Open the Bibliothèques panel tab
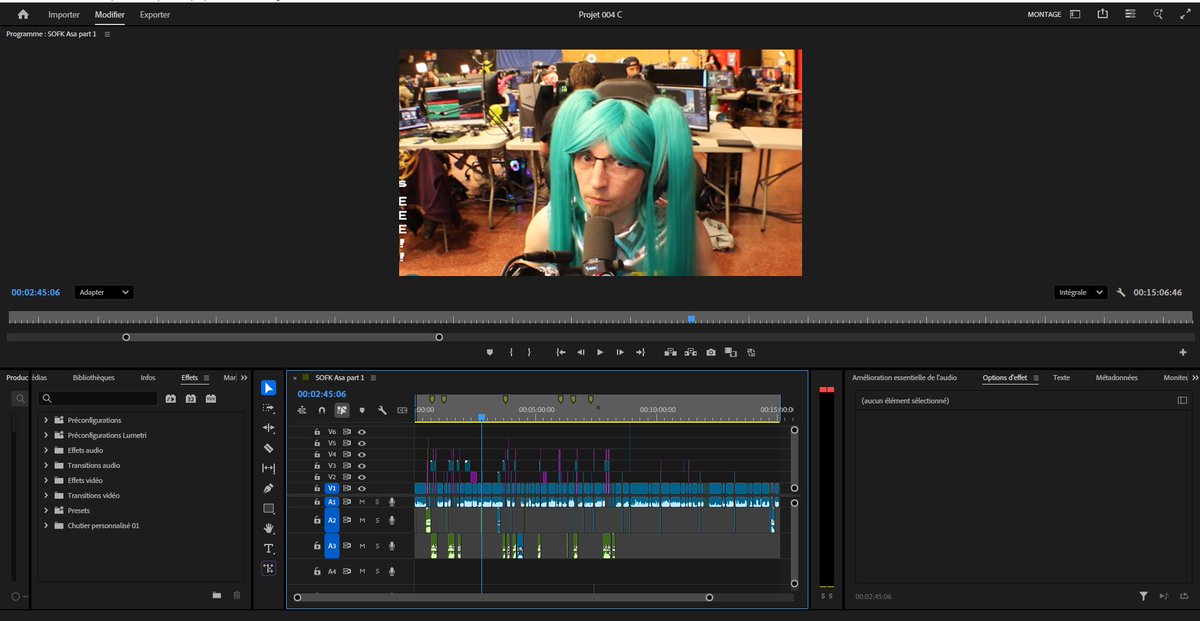 click(94, 378)
